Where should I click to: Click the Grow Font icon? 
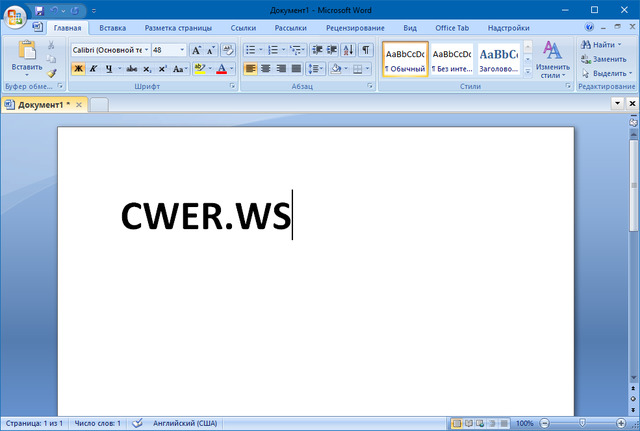point(196,49)
